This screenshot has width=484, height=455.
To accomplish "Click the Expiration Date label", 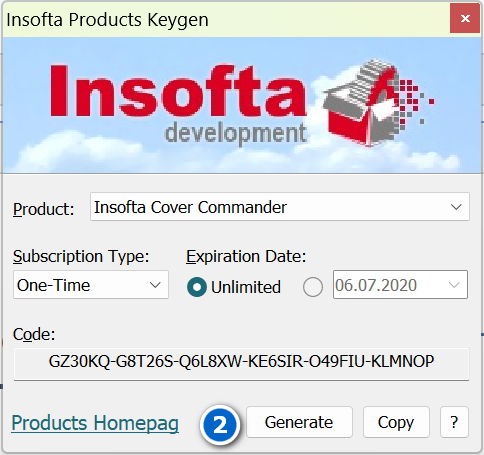I will tap(246, 257).
